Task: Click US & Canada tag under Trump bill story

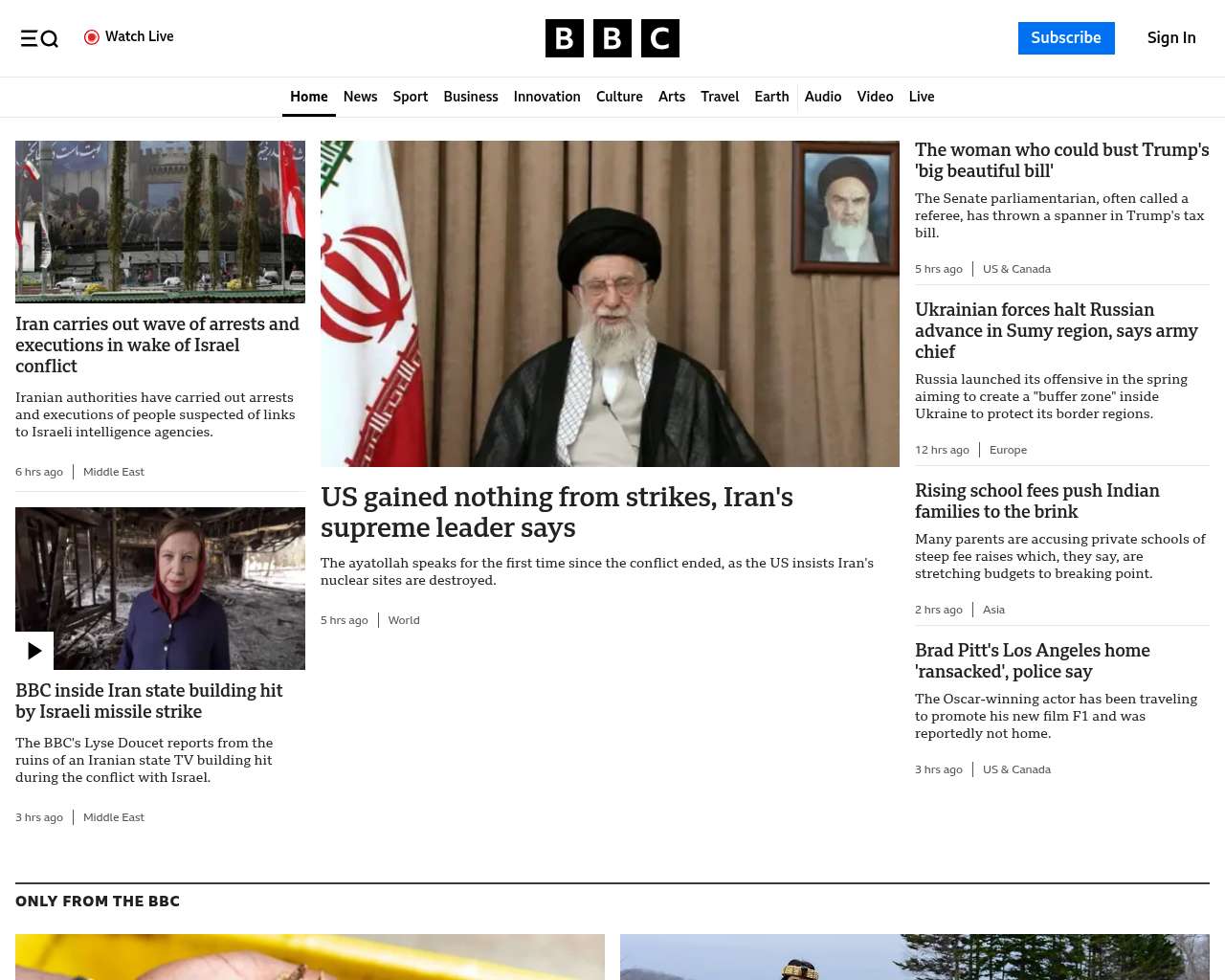Action: pos(1016,269)
